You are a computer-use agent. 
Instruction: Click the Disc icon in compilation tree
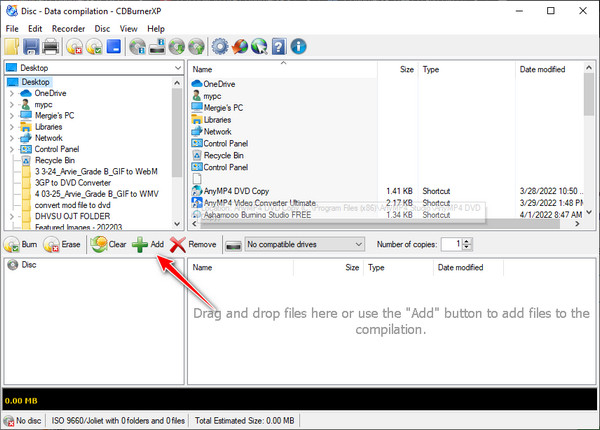tap(13, 265)
